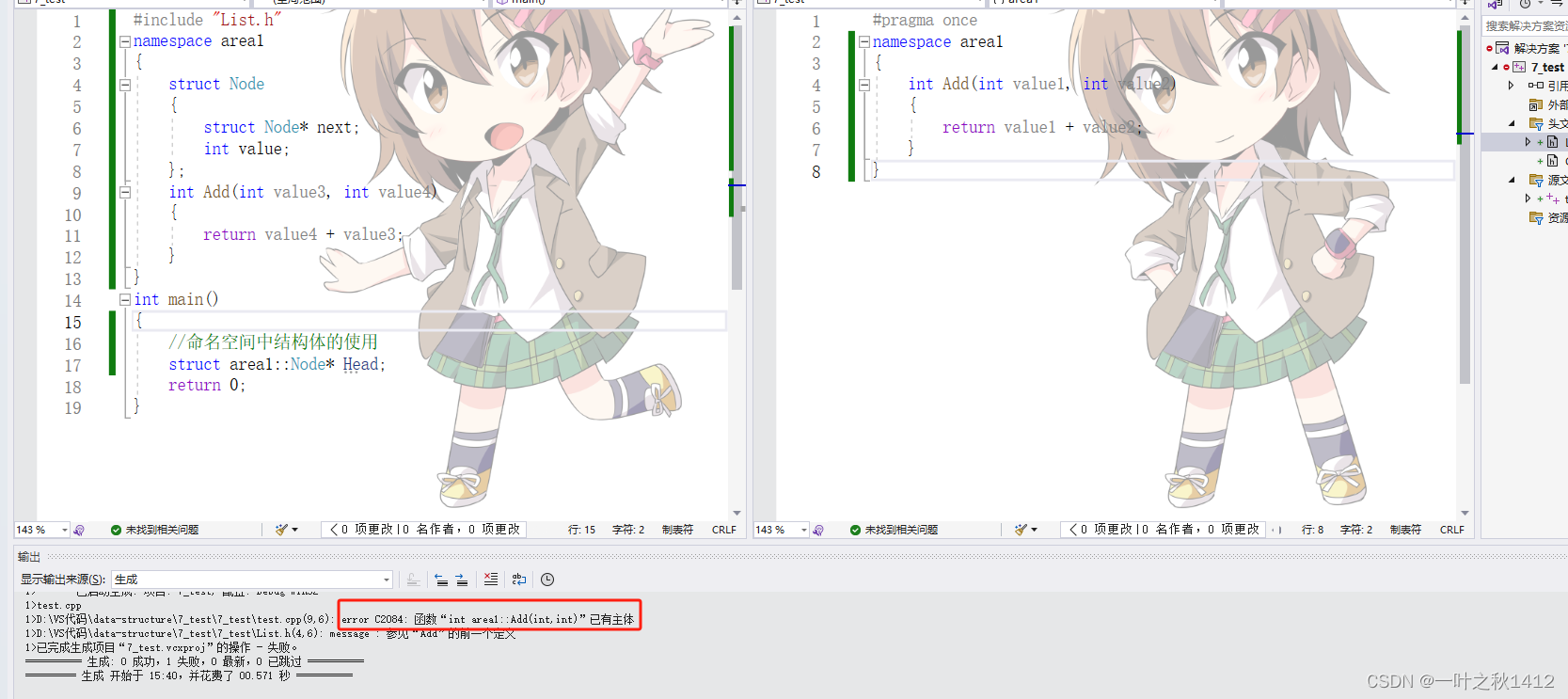Clear all output with the red X icon
The image size is (1568, 699).
(490, 580)
